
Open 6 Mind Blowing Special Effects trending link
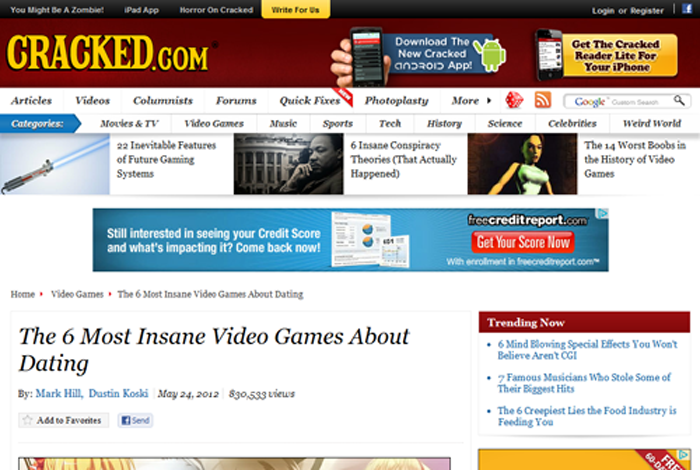pyautogui.click(x=588, y=350)
